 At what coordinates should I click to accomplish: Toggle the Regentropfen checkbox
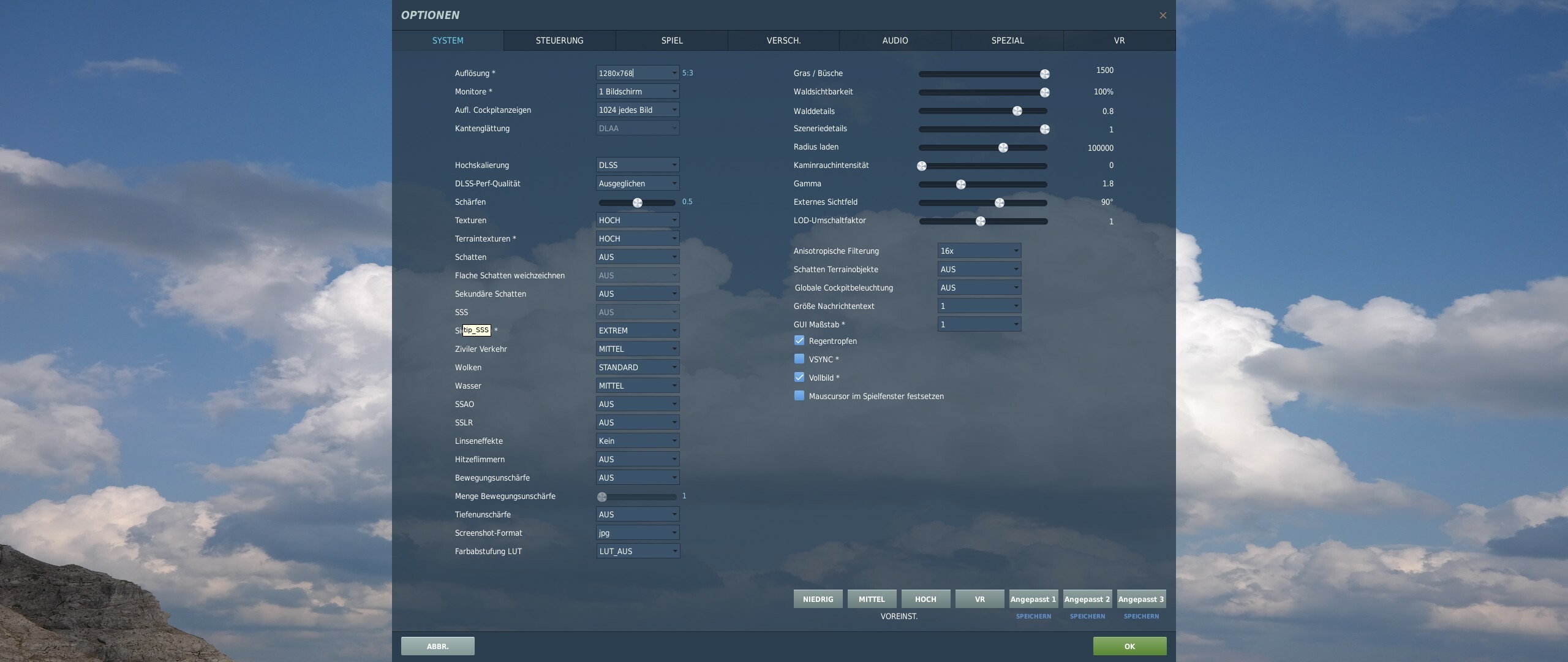(799, 340)
